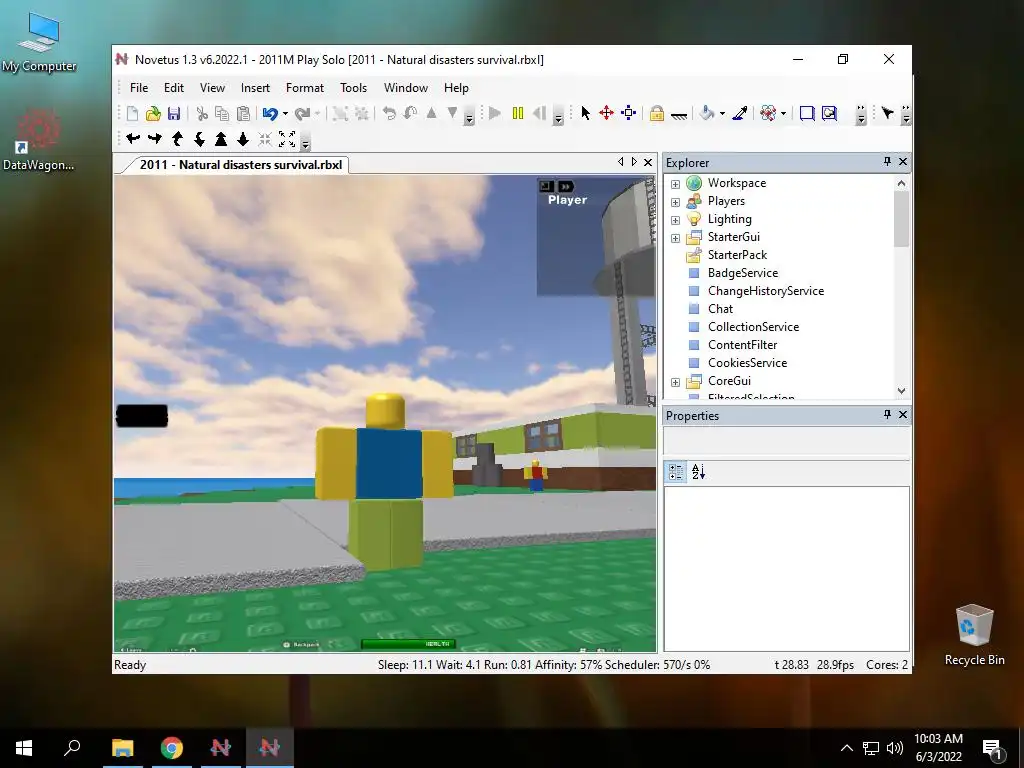Sort properties alphabetically A-Z
The height and width of the screenshot is (768, 1024).
pos(698,472)
